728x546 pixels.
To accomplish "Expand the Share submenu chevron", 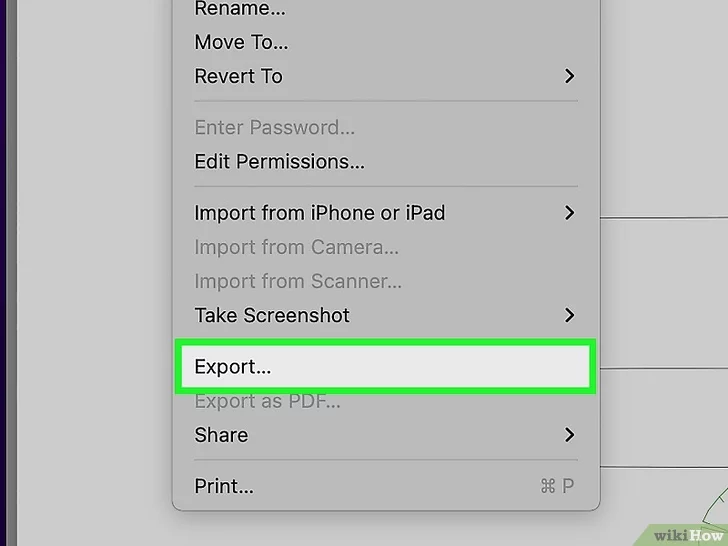I will pos(569,435).
